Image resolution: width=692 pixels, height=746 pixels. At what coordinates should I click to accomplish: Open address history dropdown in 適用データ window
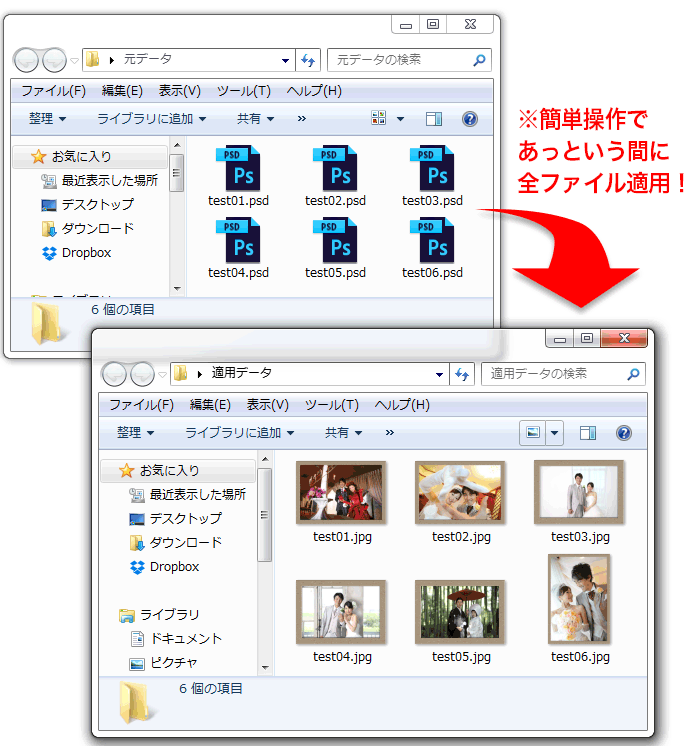439,374
